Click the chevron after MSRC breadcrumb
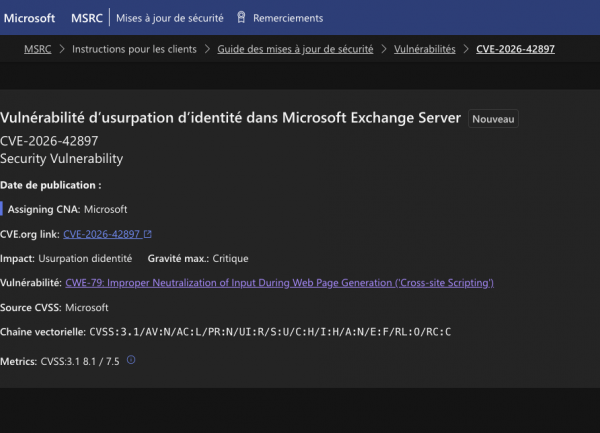Viewport: 600px width, 433px height. [x=62, y=49]
